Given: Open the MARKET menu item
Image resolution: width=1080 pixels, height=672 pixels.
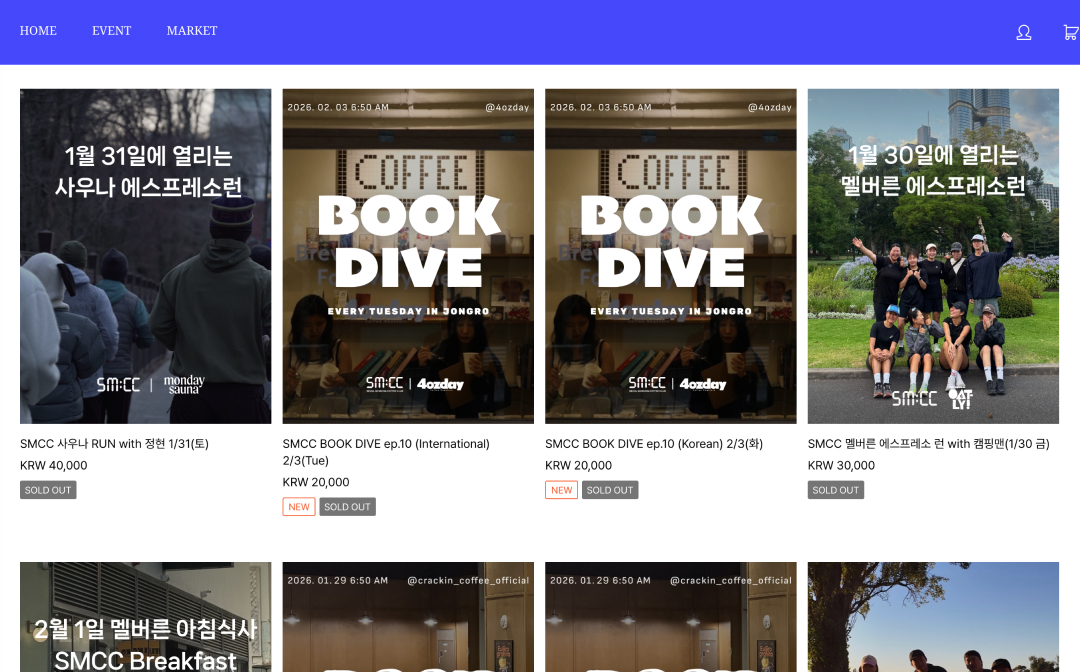Looking at the screenshot, I should pos(192,31).
